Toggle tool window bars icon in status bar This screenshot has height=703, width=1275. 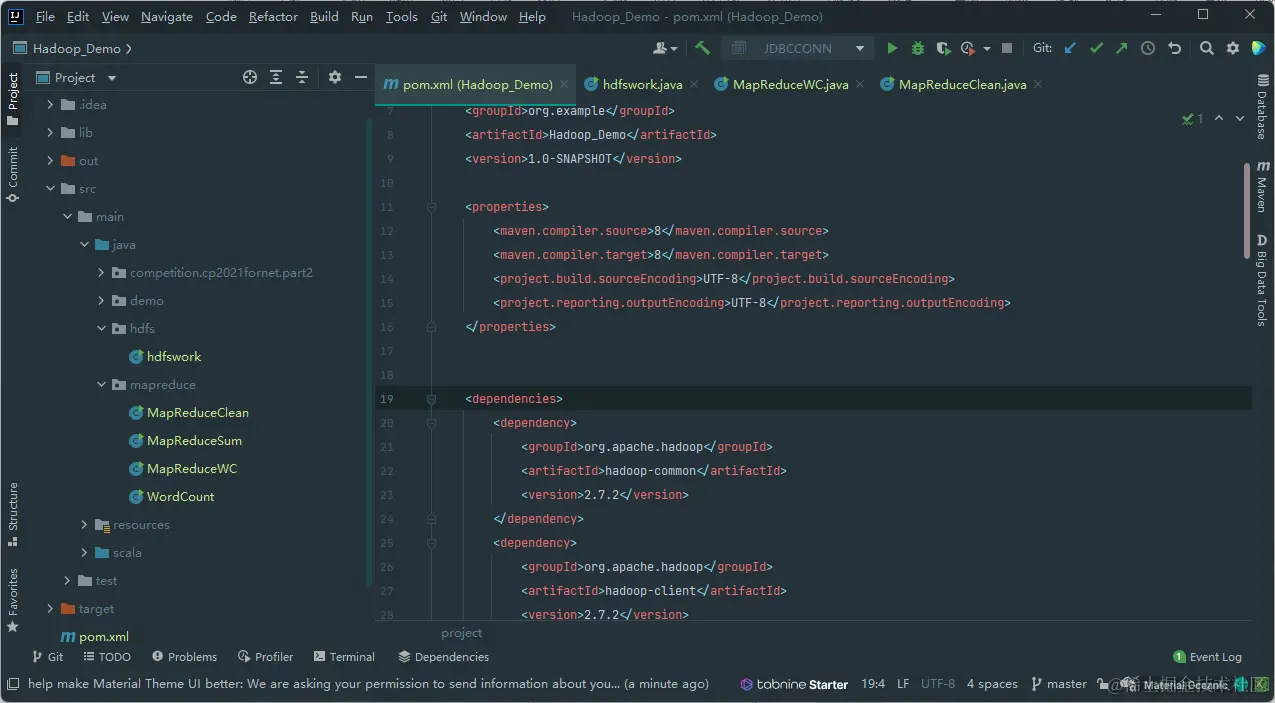(x=13, y=684)
